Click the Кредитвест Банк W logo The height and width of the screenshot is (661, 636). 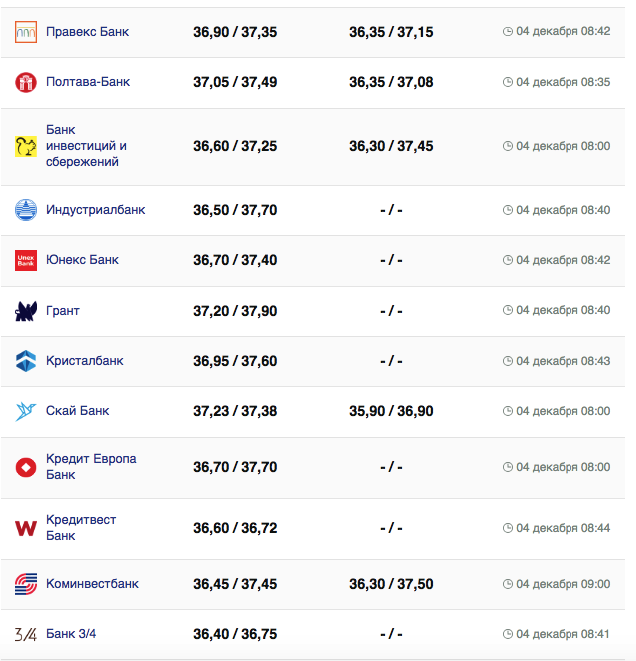point(26,528)
